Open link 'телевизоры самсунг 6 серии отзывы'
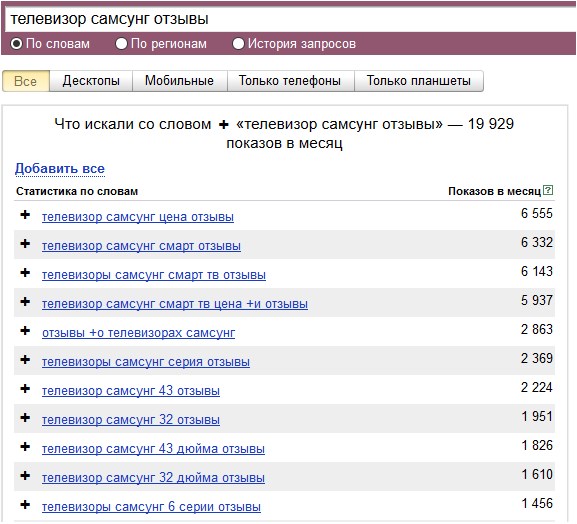The image size is (577, 524). coord(151,507)
